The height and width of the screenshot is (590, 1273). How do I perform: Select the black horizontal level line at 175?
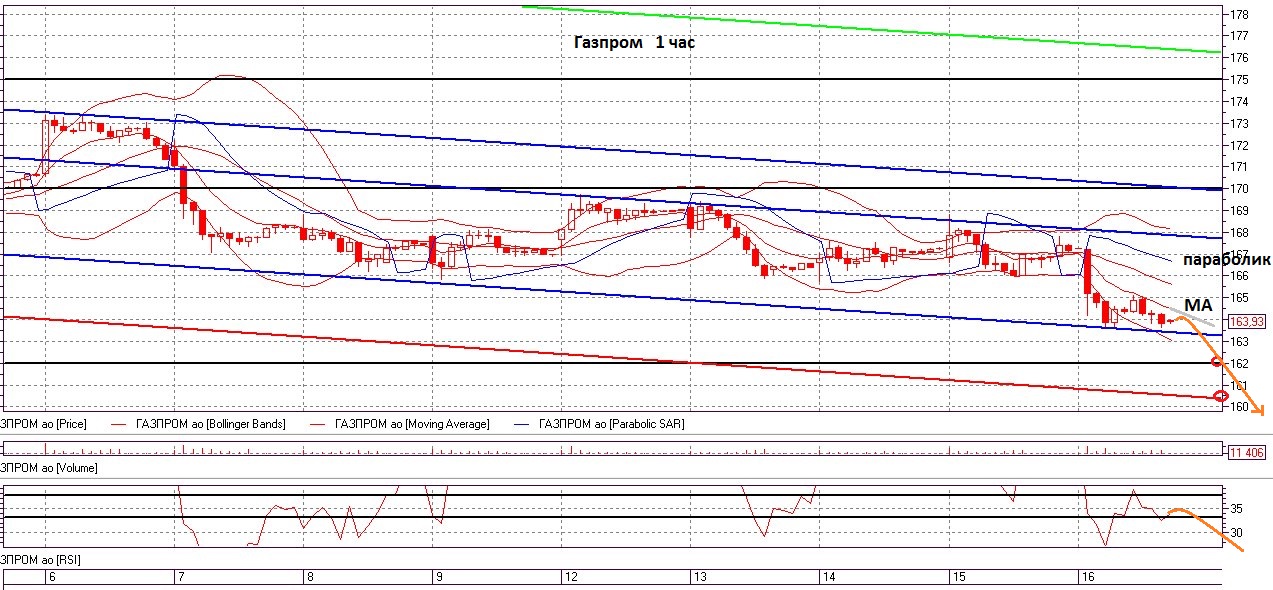pyautogui.click(x=612, y=79)
